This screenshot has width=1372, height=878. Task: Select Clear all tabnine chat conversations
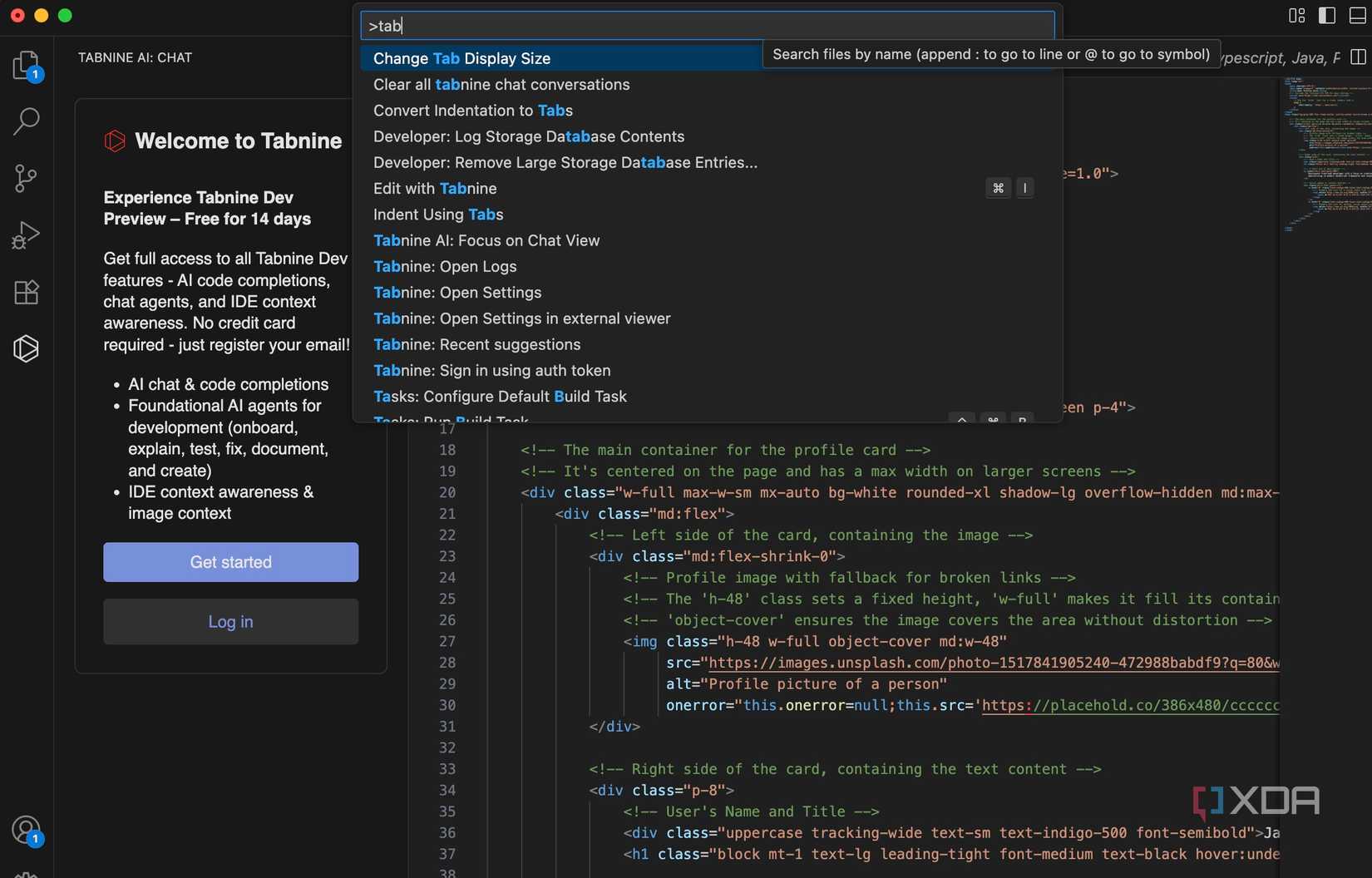(x=501, y=84)
